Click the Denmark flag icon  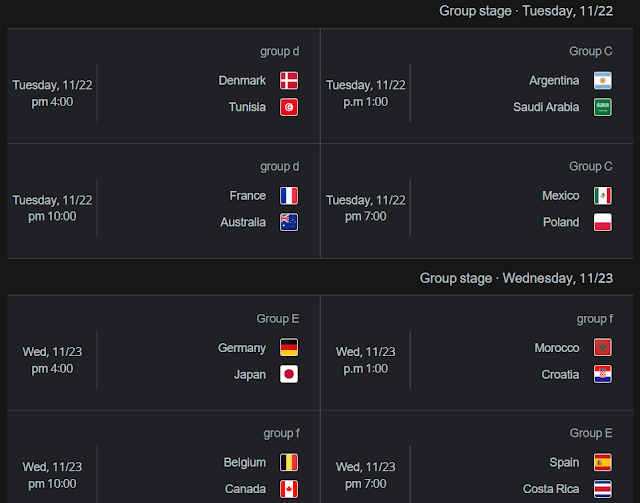tap(289, 80)
